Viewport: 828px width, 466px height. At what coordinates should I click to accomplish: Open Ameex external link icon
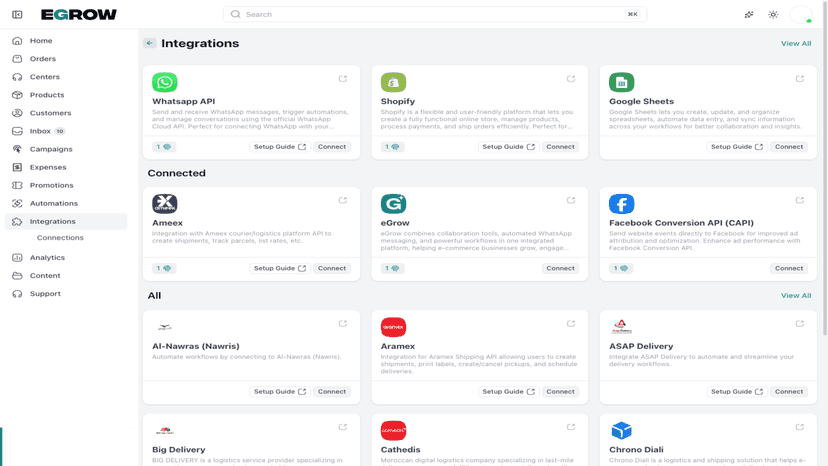pos(343,200)
